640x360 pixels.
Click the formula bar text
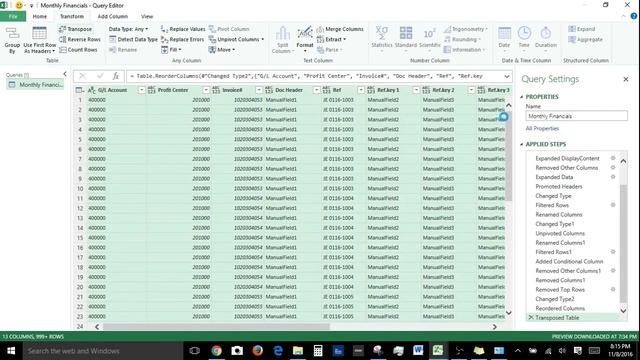click(306, 76)
